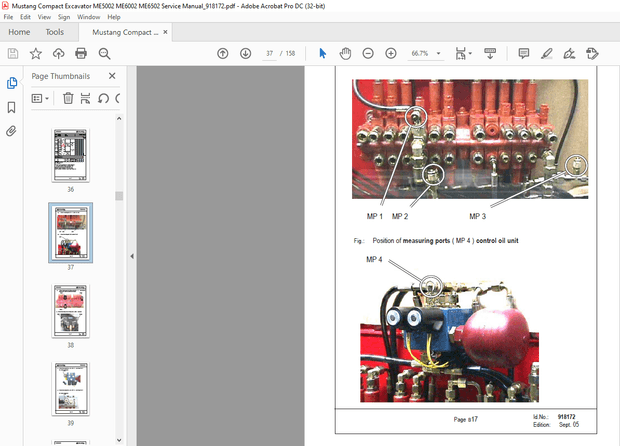Rotate page counterclockwise in thumbnails panel
The height and width of the screenshot is (446, 620).
pyautogui.click(x=103, y=98)
